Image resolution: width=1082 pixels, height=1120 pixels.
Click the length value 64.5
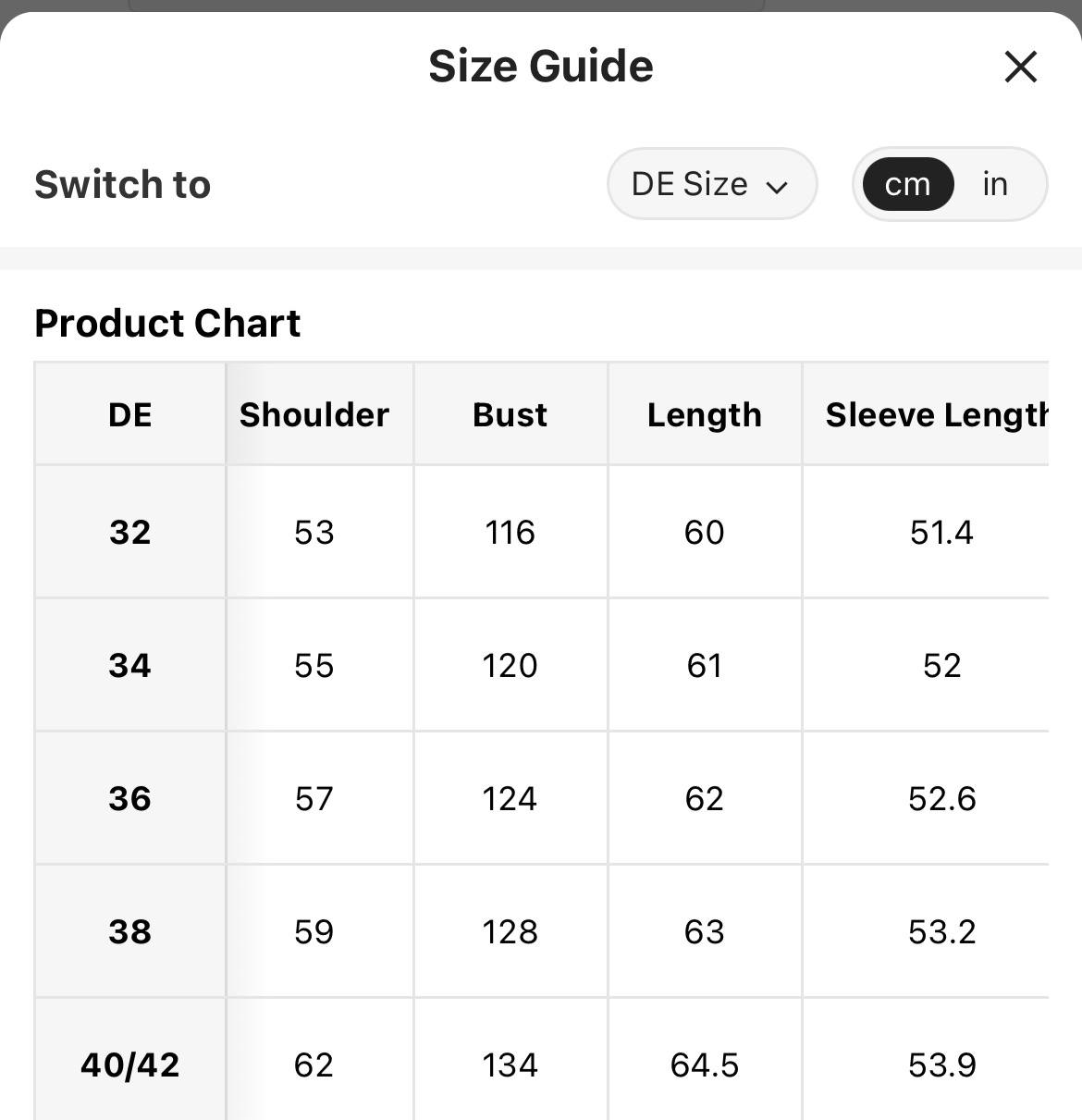[x=705, y=1065]
